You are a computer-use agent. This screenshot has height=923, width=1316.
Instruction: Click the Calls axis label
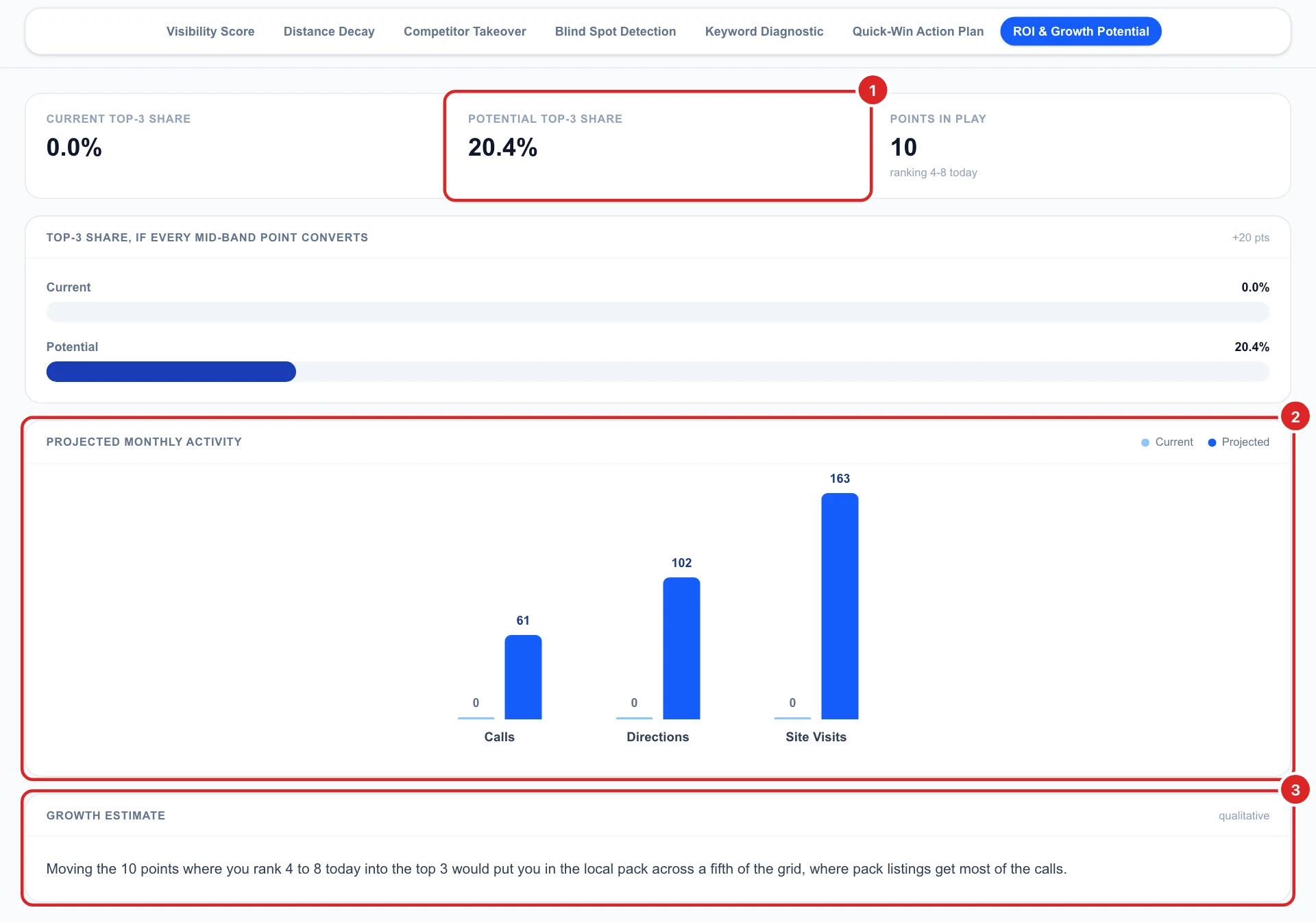point(499,737)
